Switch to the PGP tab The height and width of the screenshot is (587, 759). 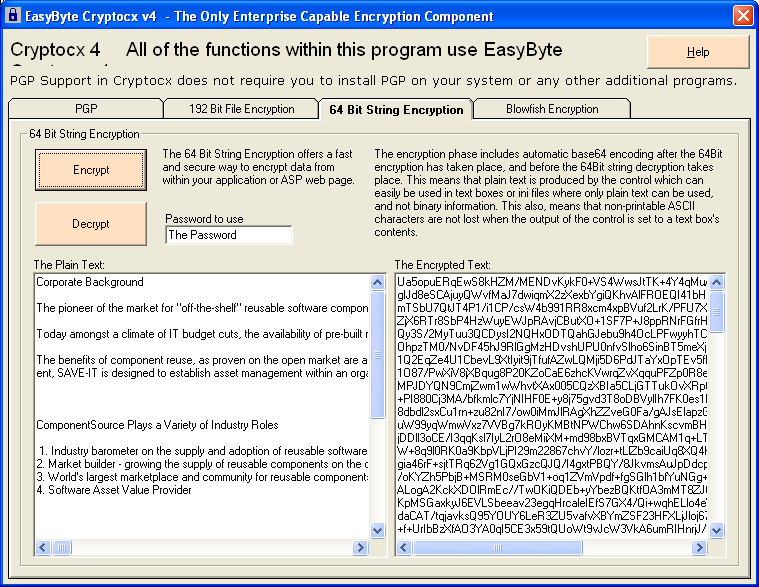(86, 109)
